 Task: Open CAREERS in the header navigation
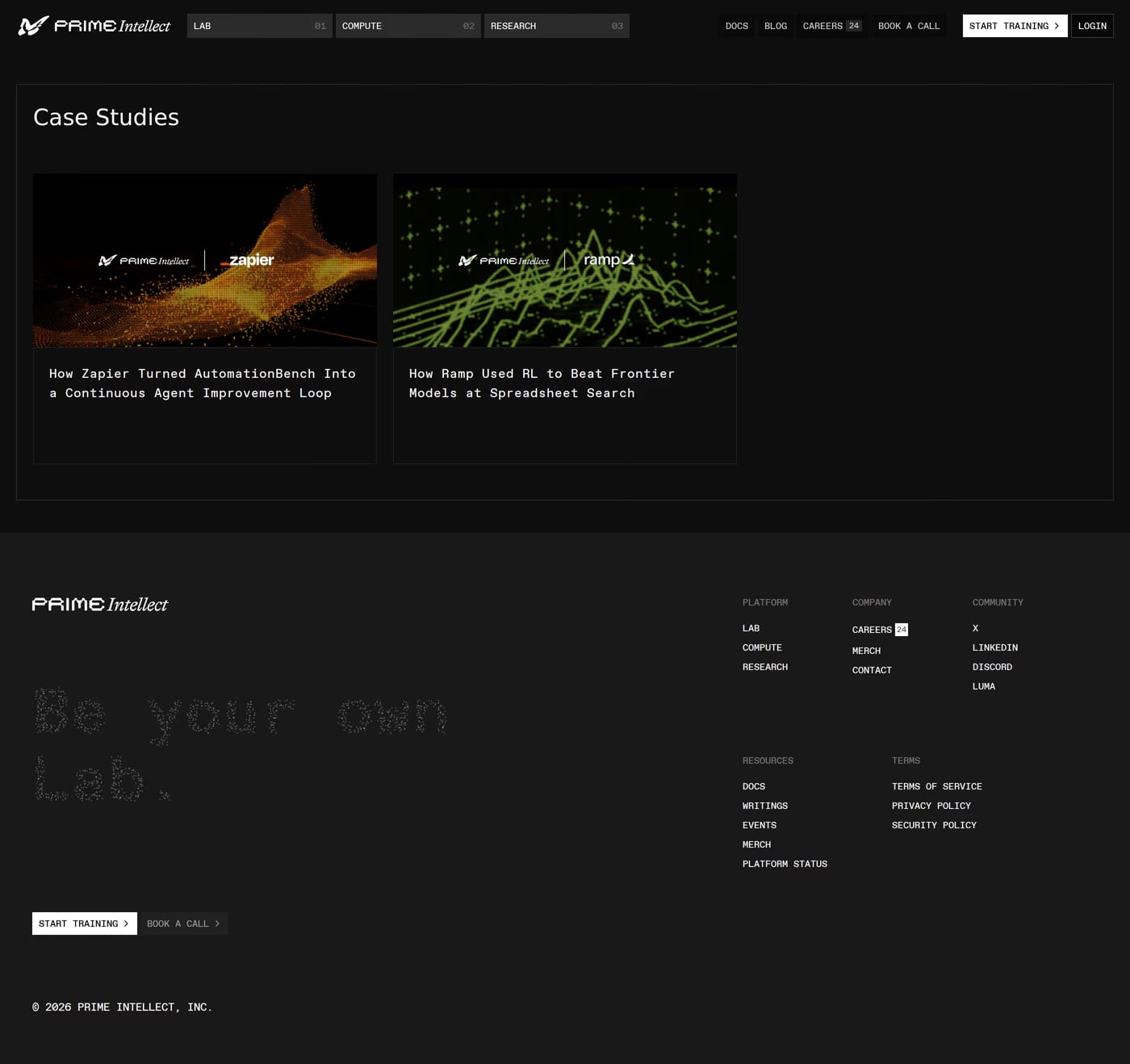832,26
